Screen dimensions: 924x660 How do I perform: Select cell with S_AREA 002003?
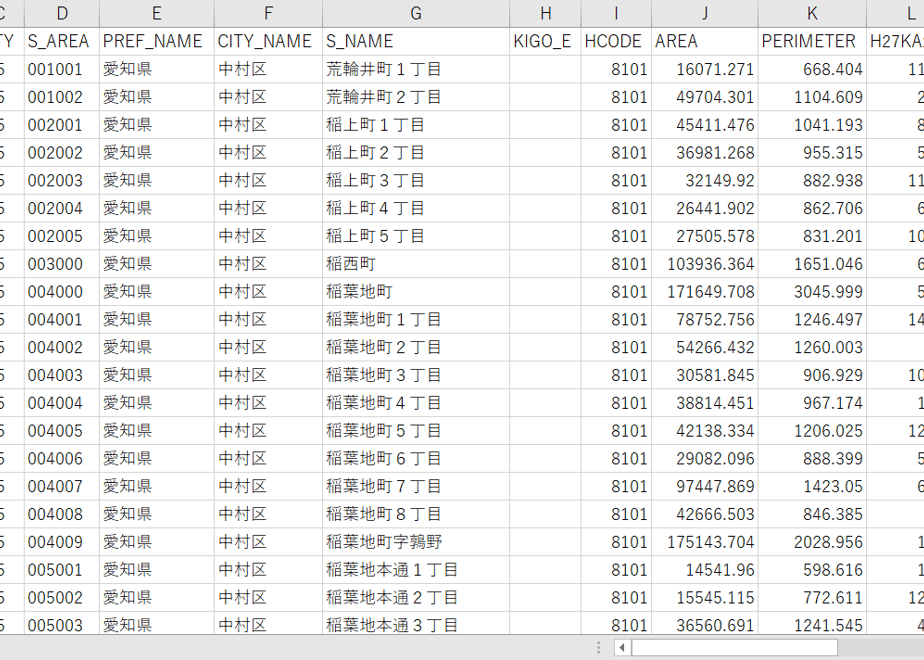coord(62,180)
